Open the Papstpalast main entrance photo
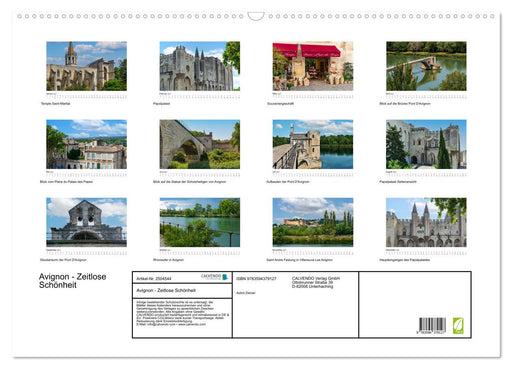Viewport: 512px width, 369px height. tap(426, 222)
